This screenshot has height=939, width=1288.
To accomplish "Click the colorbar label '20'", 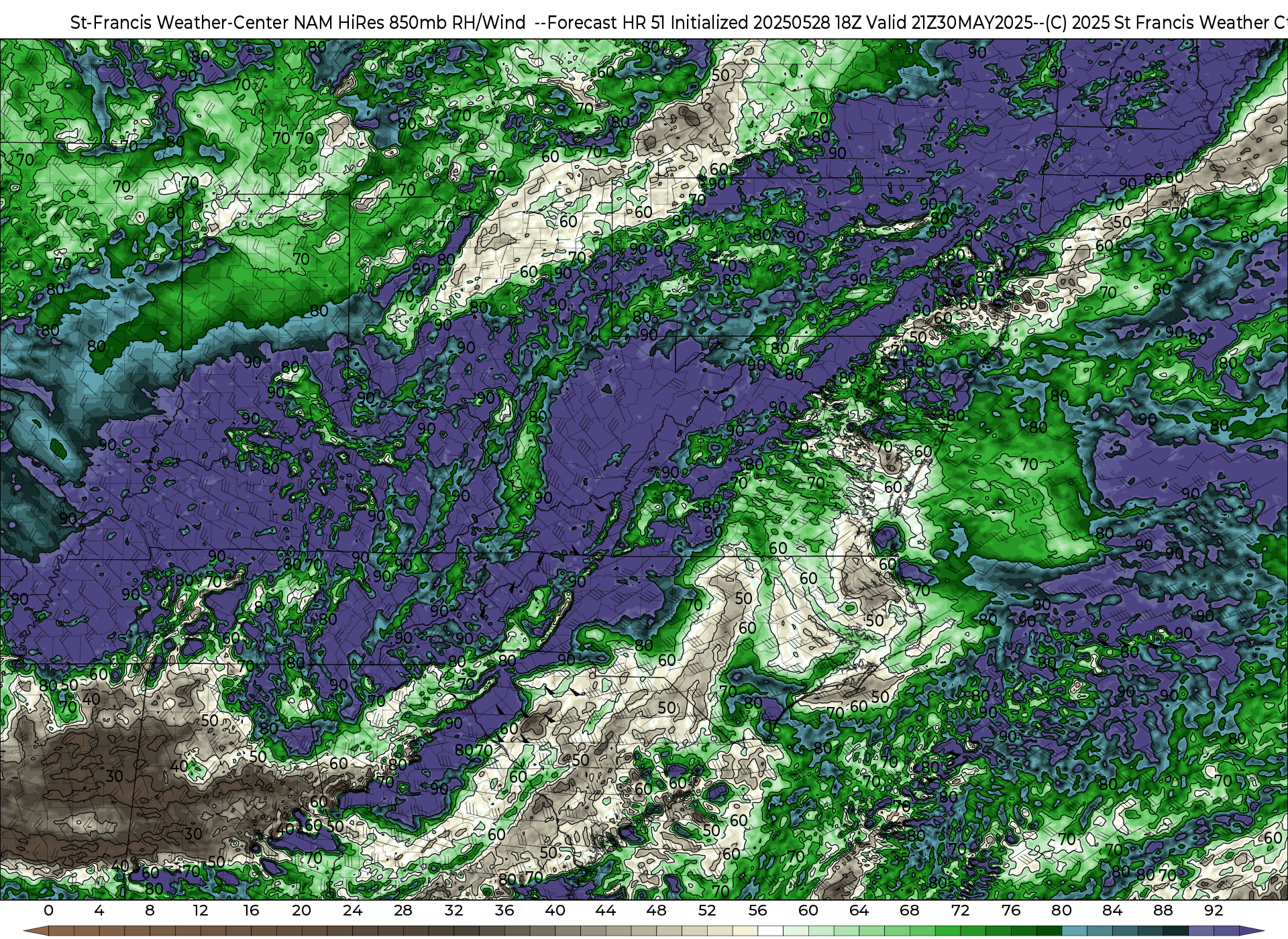I will (x=301, y=910).
